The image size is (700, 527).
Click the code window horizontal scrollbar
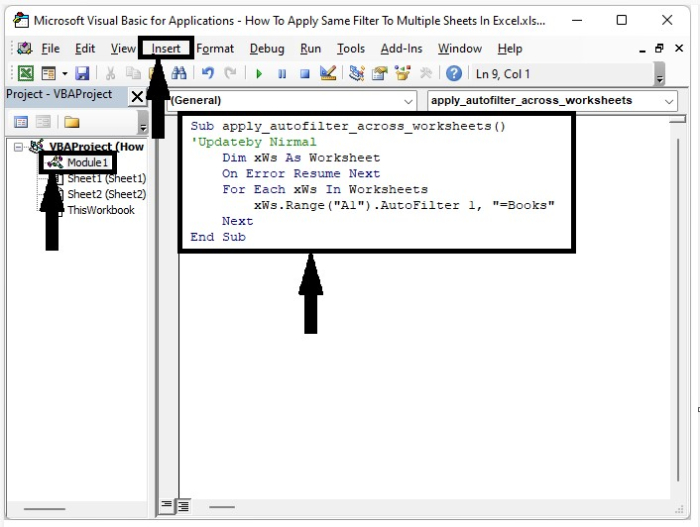click(222, 507)
